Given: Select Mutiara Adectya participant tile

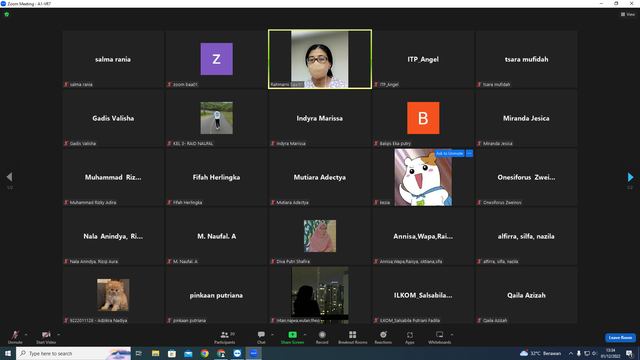Looking at the screenshot, I should click(x=320, y=177).
